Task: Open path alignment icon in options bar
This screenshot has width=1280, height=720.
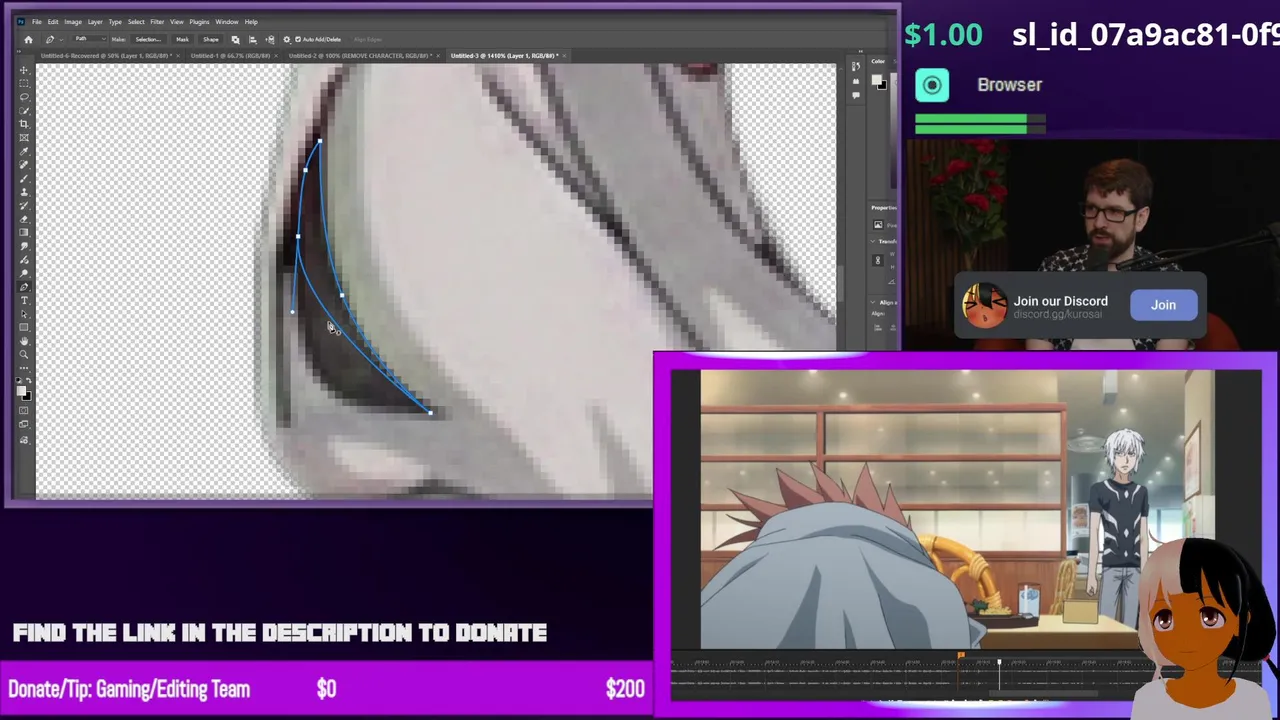Action: [252, 39]
